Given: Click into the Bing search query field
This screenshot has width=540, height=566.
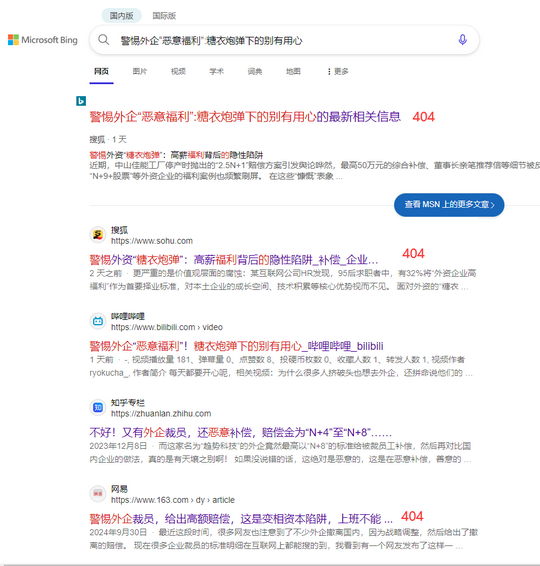Looking at the screenshot, I should 283,40.
